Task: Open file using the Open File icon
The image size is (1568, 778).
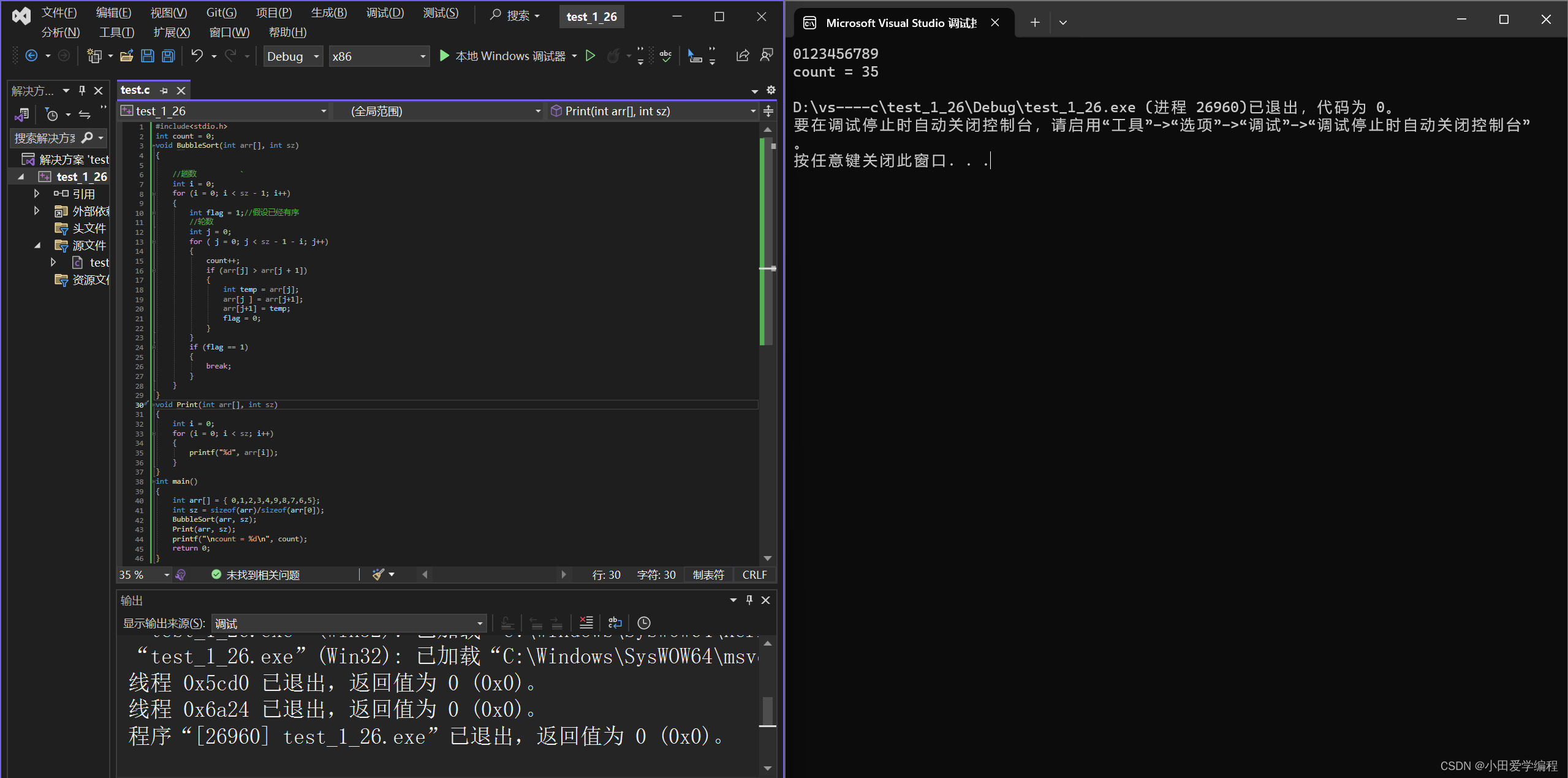Action: click(x=126, y=56)
